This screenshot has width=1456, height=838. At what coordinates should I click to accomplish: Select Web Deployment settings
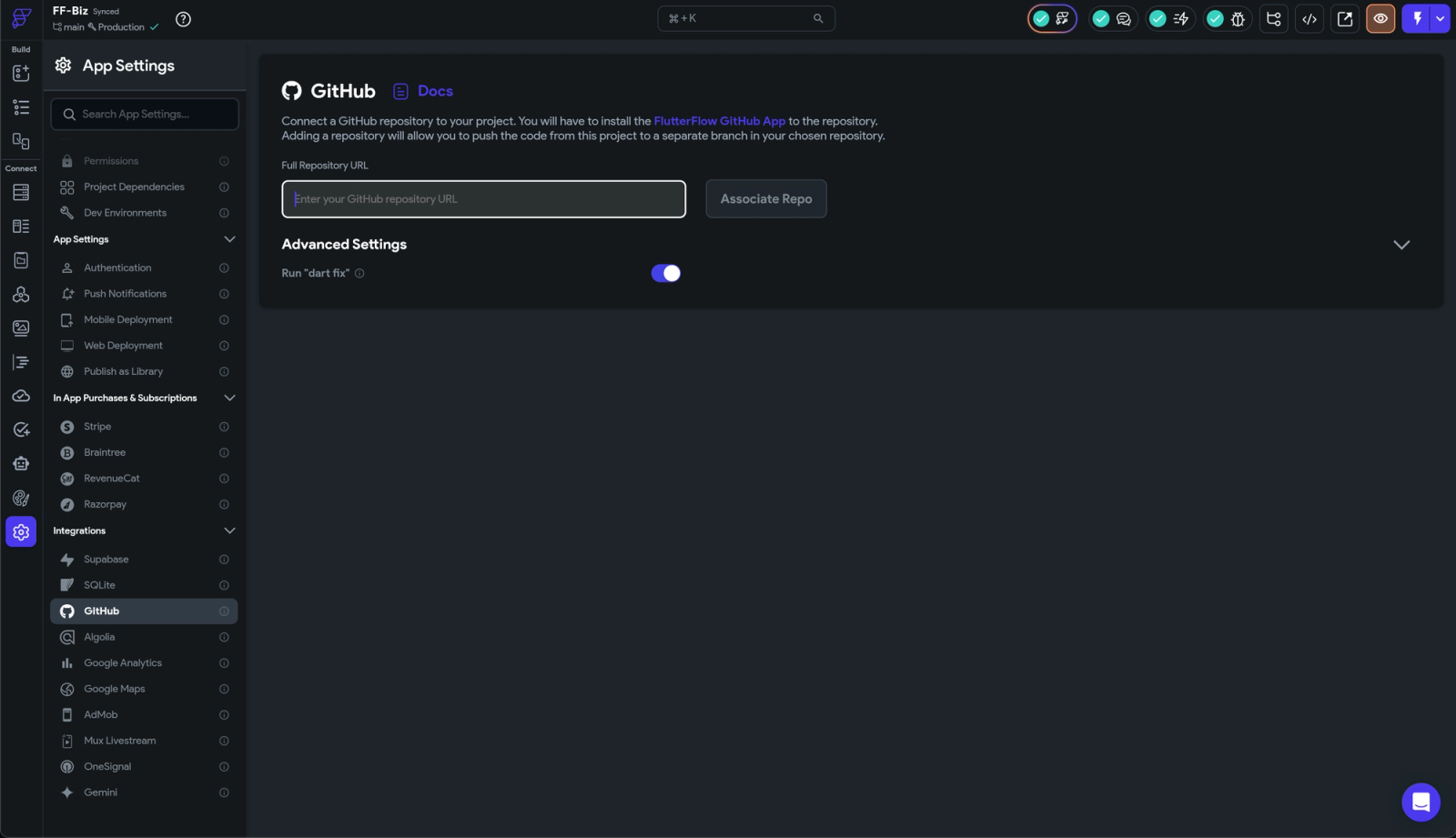(144, 346)
